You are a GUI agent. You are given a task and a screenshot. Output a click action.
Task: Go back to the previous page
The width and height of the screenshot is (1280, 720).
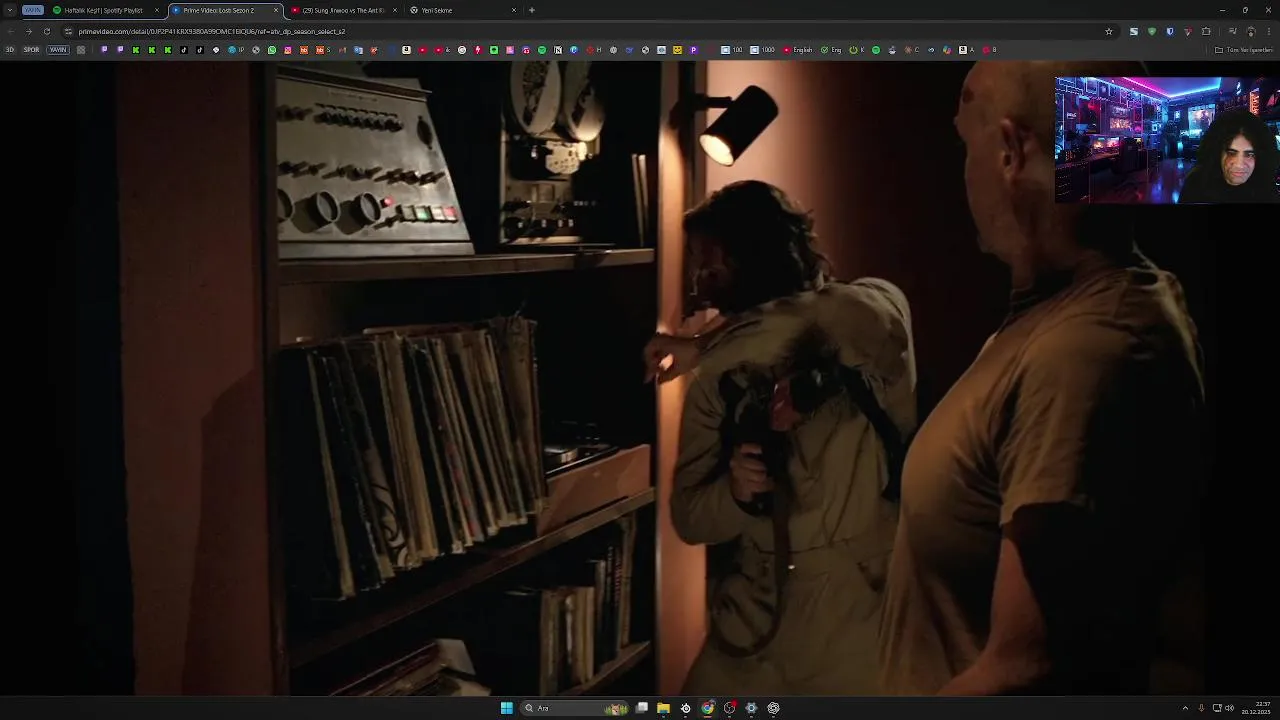tap(11, 31)
